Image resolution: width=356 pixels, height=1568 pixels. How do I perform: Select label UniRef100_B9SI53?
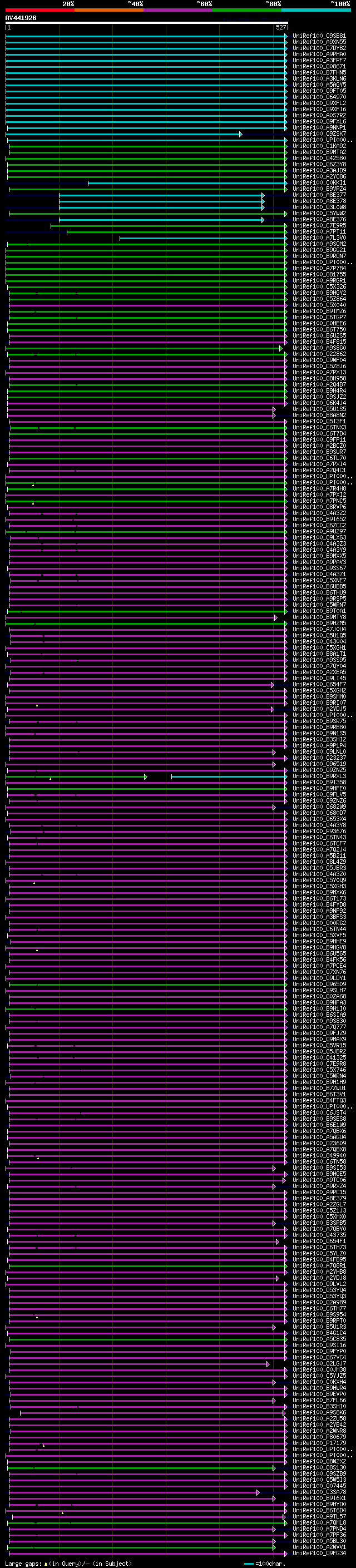coord(319,1168)
